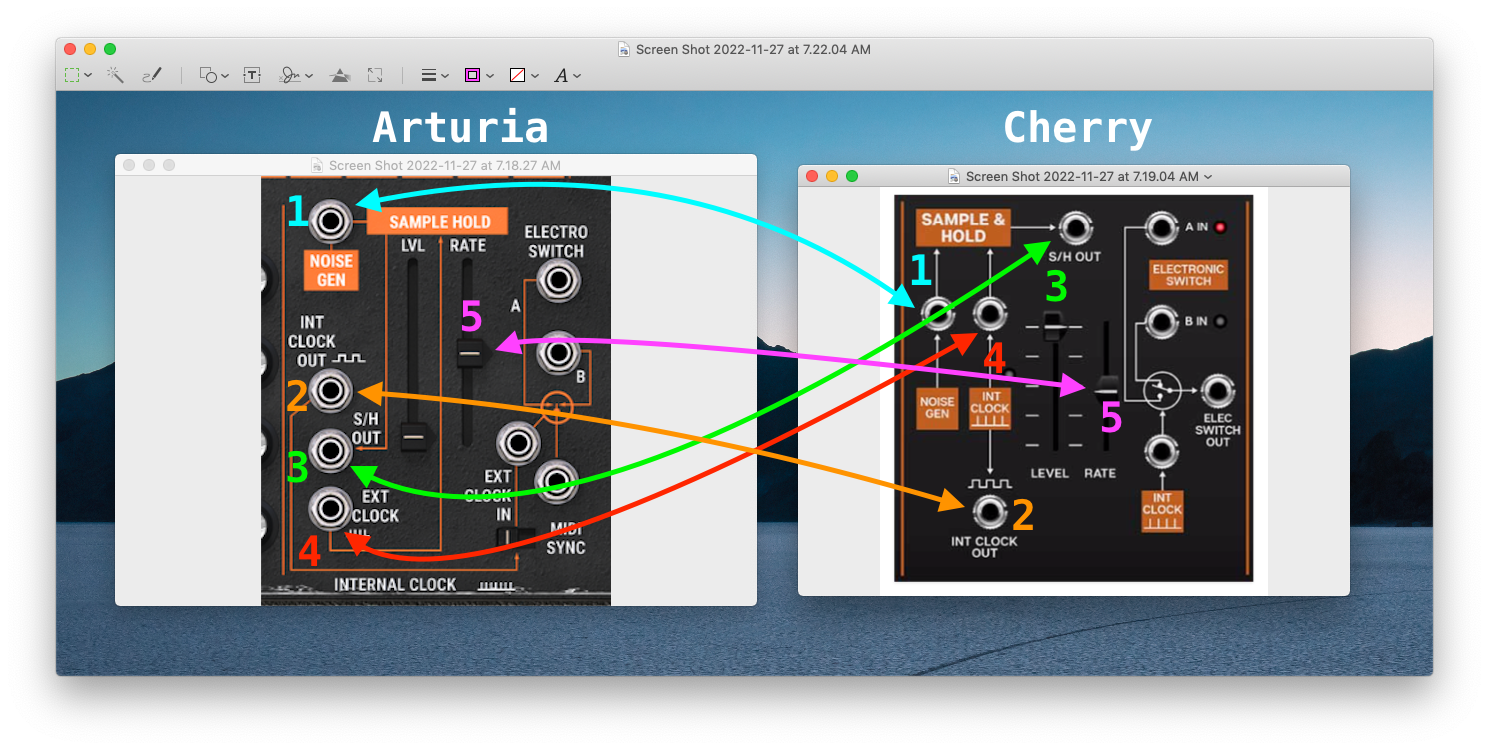The width and height of the screenshot is (1489, 750).
Task: Click green full-screen button on main window
Action: 110,49
